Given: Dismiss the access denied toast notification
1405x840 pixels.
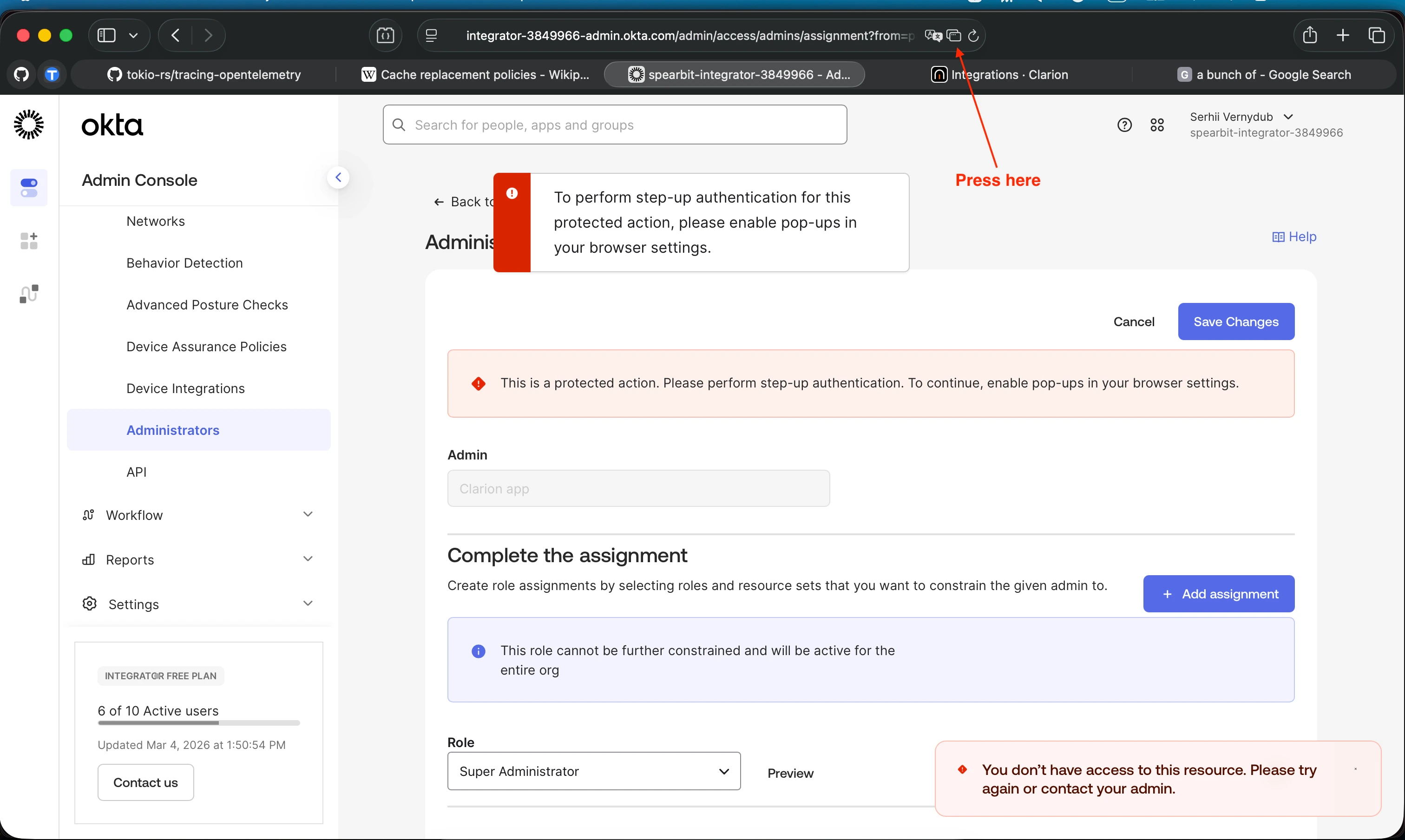Looking at the screenshot, I should (1355, 768).
